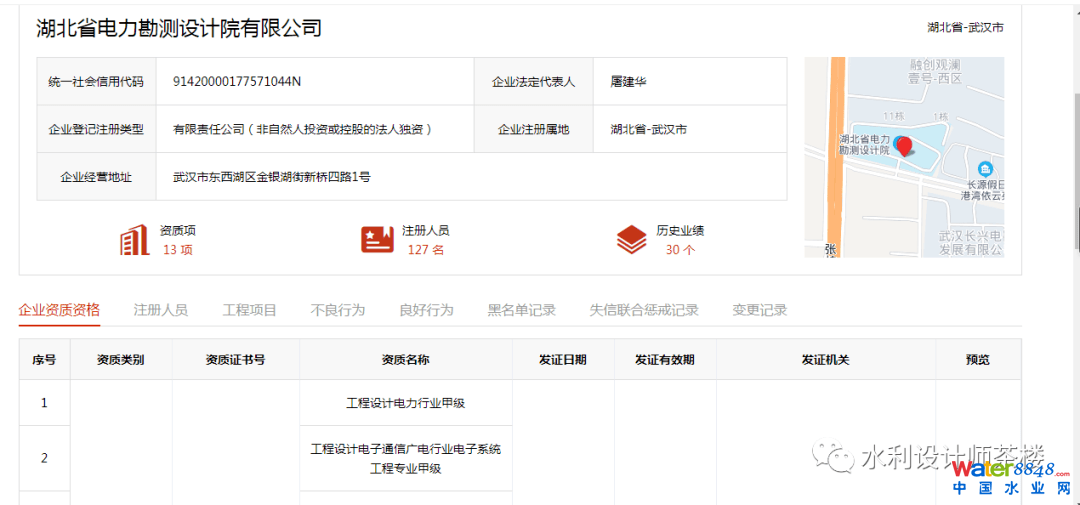The height and width of the screenshot is (505, 1080).
Task: Open the 不良行为 tab
Action: click(x=337, y=310)
